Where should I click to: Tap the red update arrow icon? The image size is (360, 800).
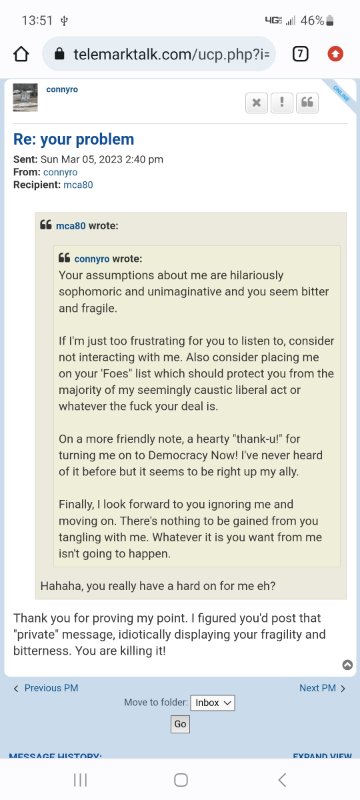(335, 54)
